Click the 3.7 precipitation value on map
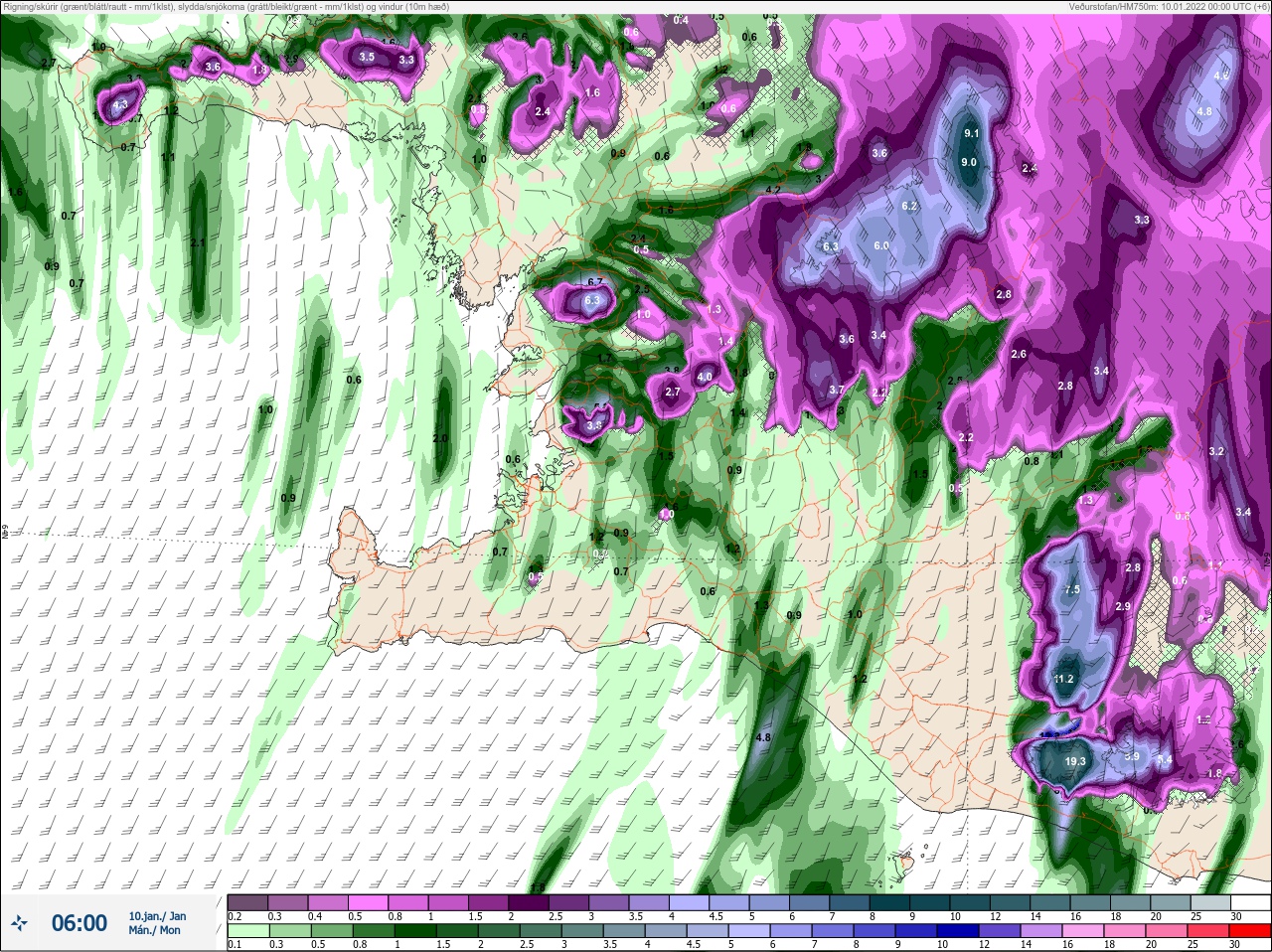The width and height of the screenshot is (1272, 952). coord(836,391)
